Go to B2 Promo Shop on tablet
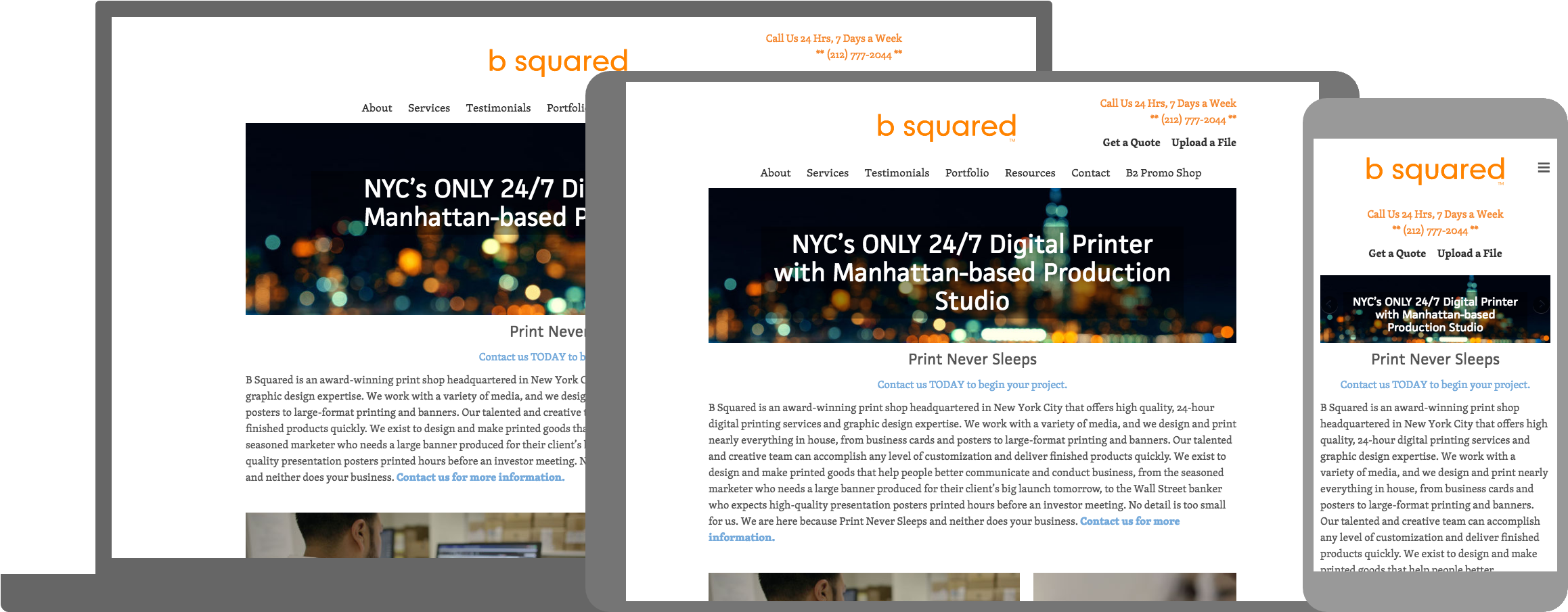Screen dimensions: 1568x612 (1163, 173)
